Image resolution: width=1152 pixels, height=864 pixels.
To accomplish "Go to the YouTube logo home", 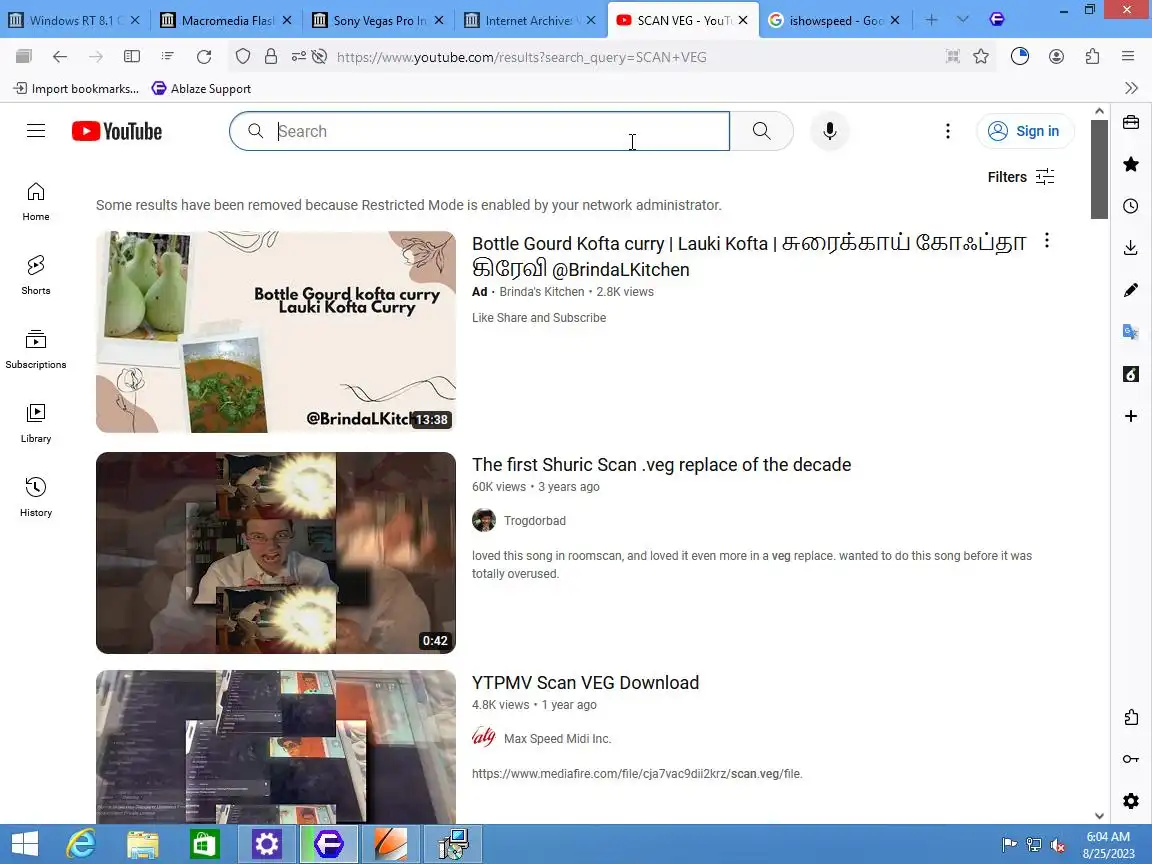I will pyautogui.click(x=117, y=131).
